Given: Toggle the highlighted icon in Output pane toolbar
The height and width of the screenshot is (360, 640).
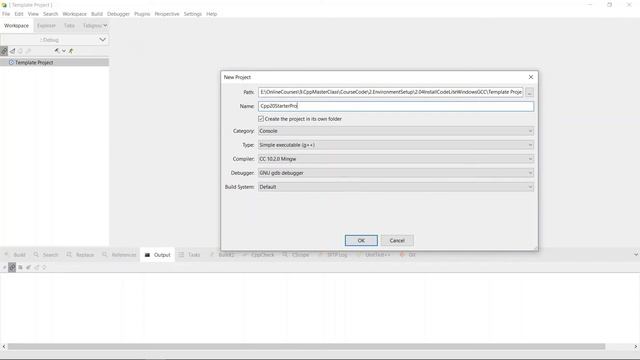Looking at the screenshot, I should click(12, 267).
